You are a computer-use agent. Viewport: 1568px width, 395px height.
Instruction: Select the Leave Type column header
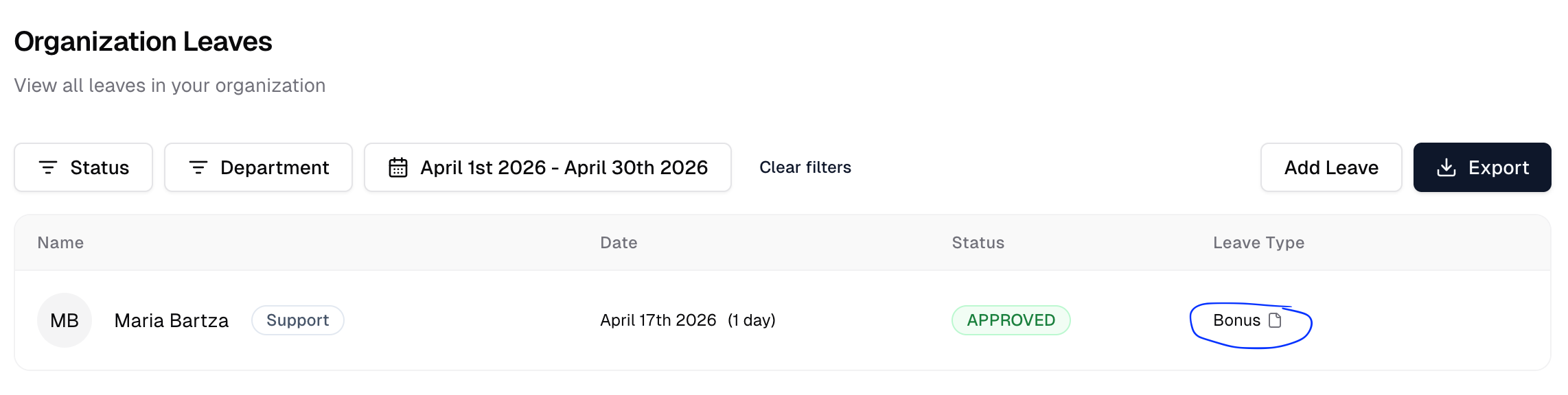[1259, 243]
